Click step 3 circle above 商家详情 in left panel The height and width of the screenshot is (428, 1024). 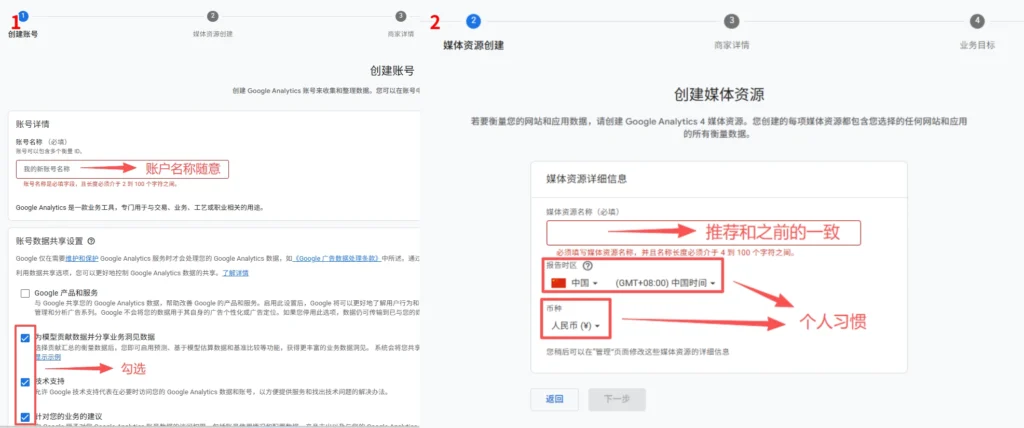coord(400,16)
